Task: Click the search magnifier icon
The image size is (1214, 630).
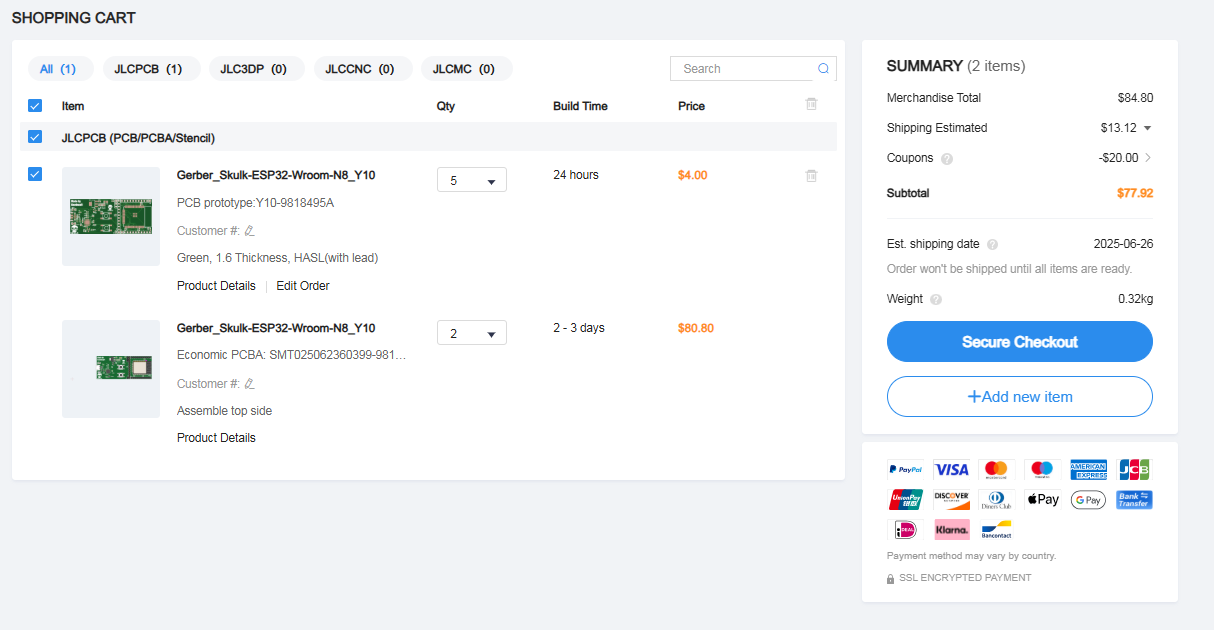Action: (823, 69)
